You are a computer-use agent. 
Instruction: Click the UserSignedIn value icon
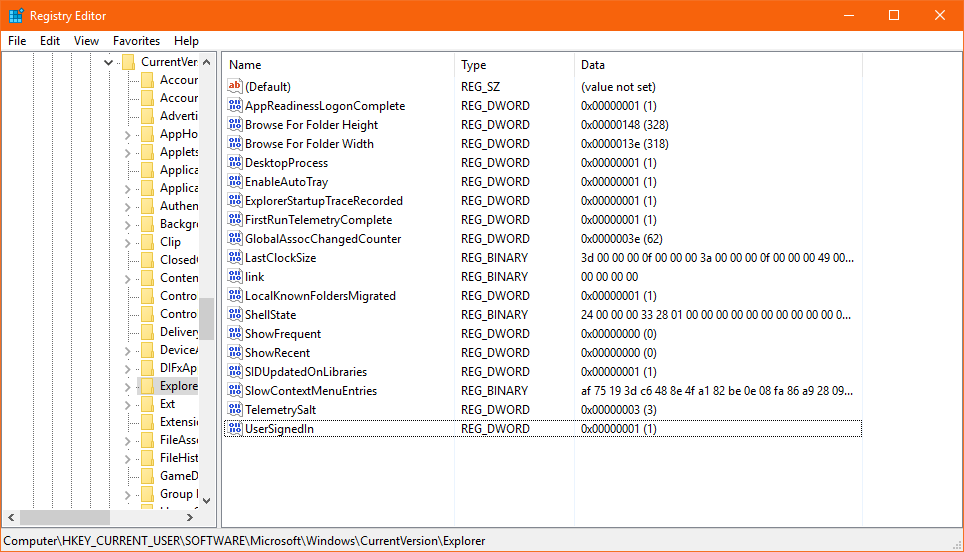point(234,428)
